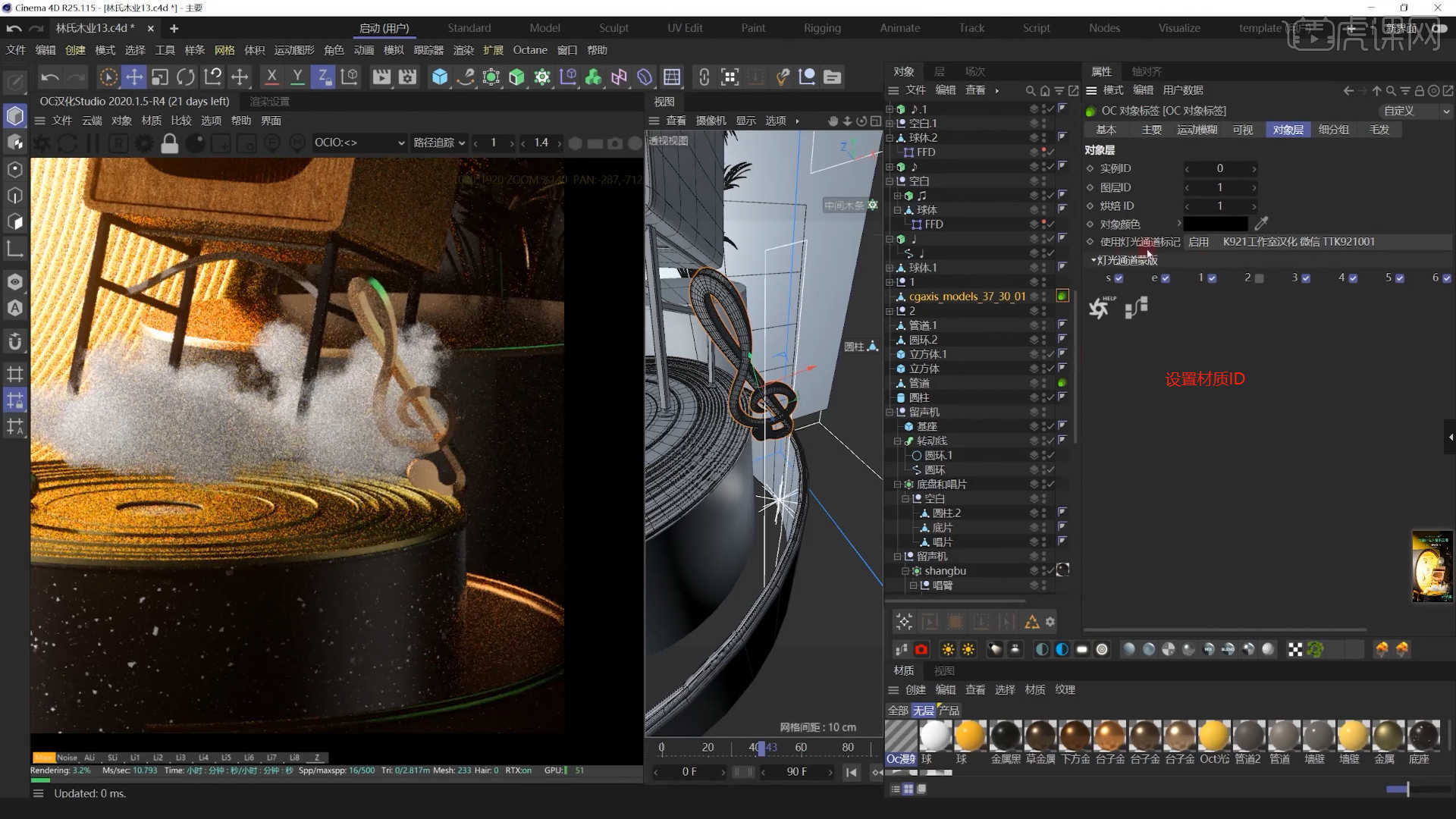This screenshot has width=1456, height=819.
Task: Open the OCIO dropdown
Action: [359, 143]
